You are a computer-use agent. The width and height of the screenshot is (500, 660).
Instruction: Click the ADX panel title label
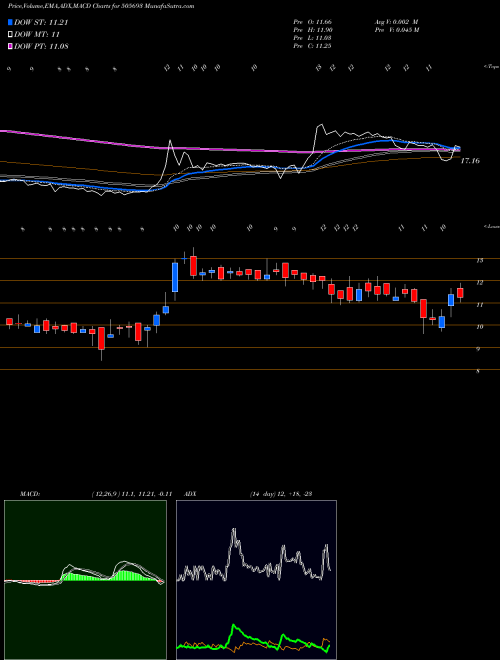190,494
